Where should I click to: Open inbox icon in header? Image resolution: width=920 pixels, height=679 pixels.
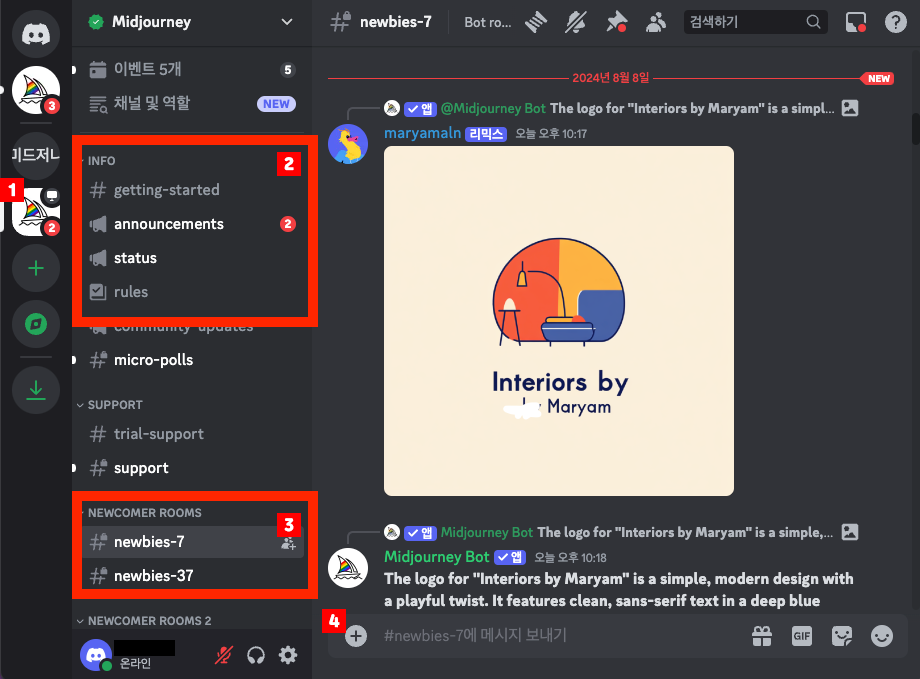coord(855,22)
